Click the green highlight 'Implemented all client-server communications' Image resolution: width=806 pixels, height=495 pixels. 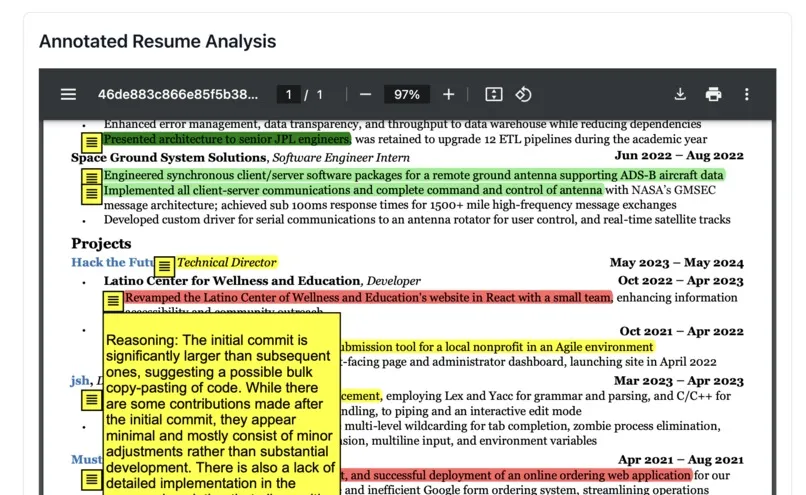(353, 190)
